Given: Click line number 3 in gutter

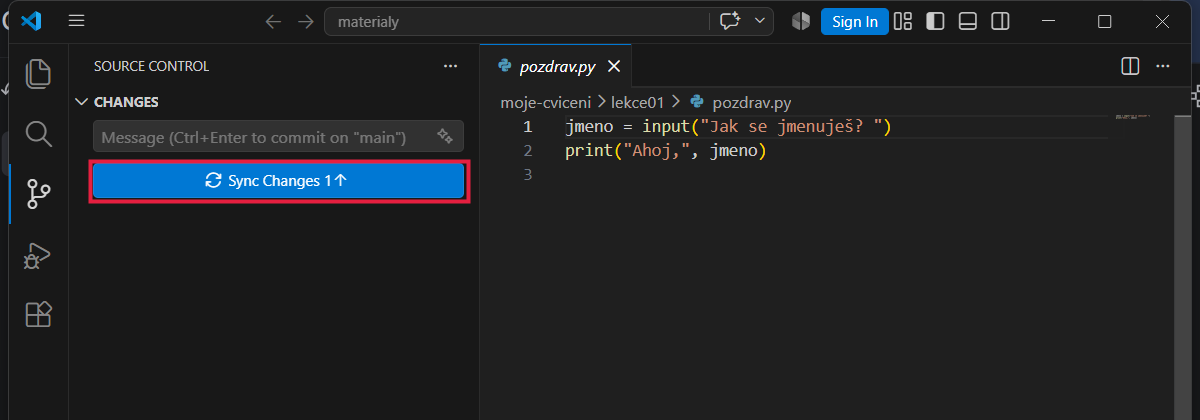Looking at the screenshot, I should (529, 175).
